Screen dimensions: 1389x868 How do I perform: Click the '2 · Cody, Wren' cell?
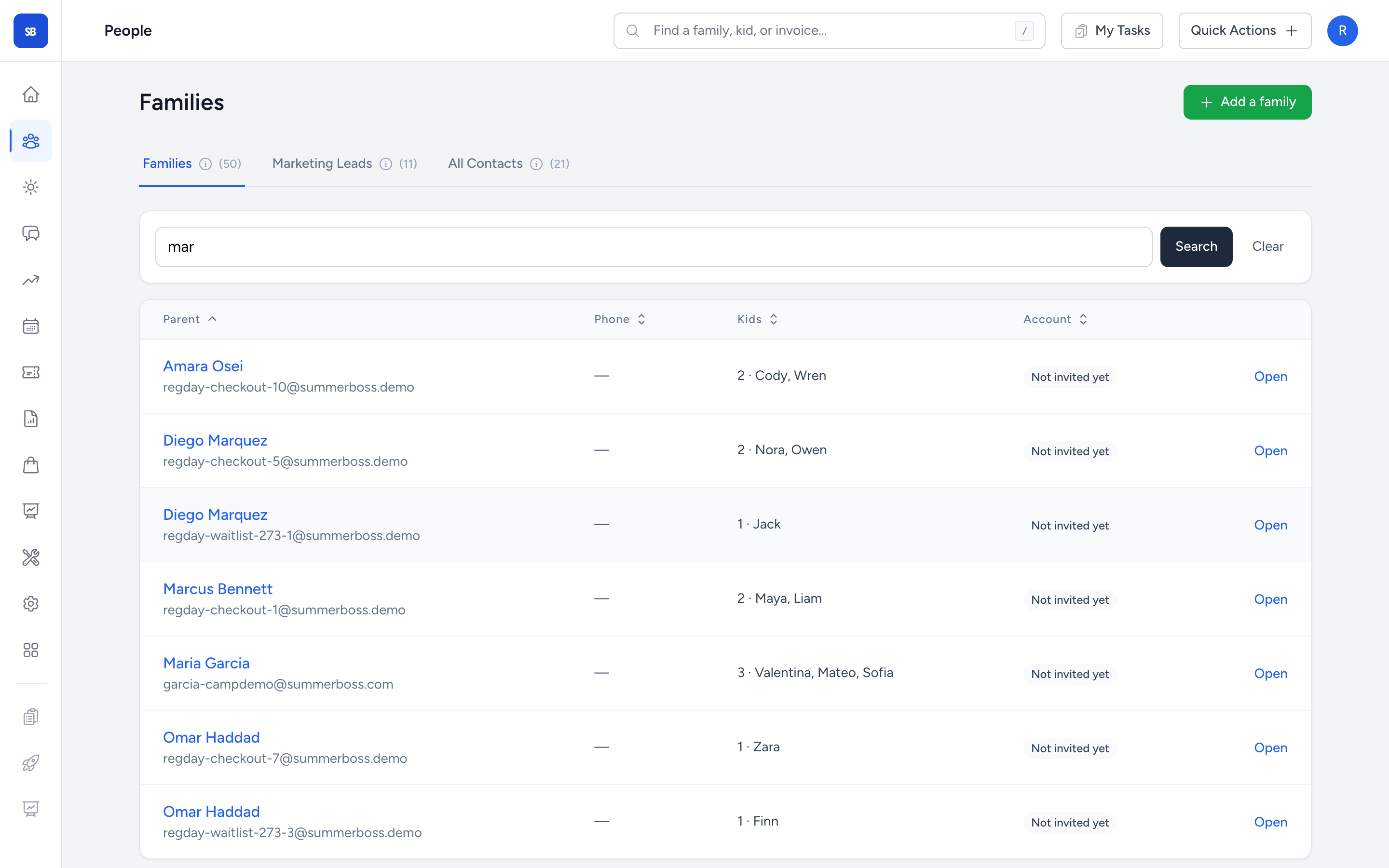click(x=782, y=376)
